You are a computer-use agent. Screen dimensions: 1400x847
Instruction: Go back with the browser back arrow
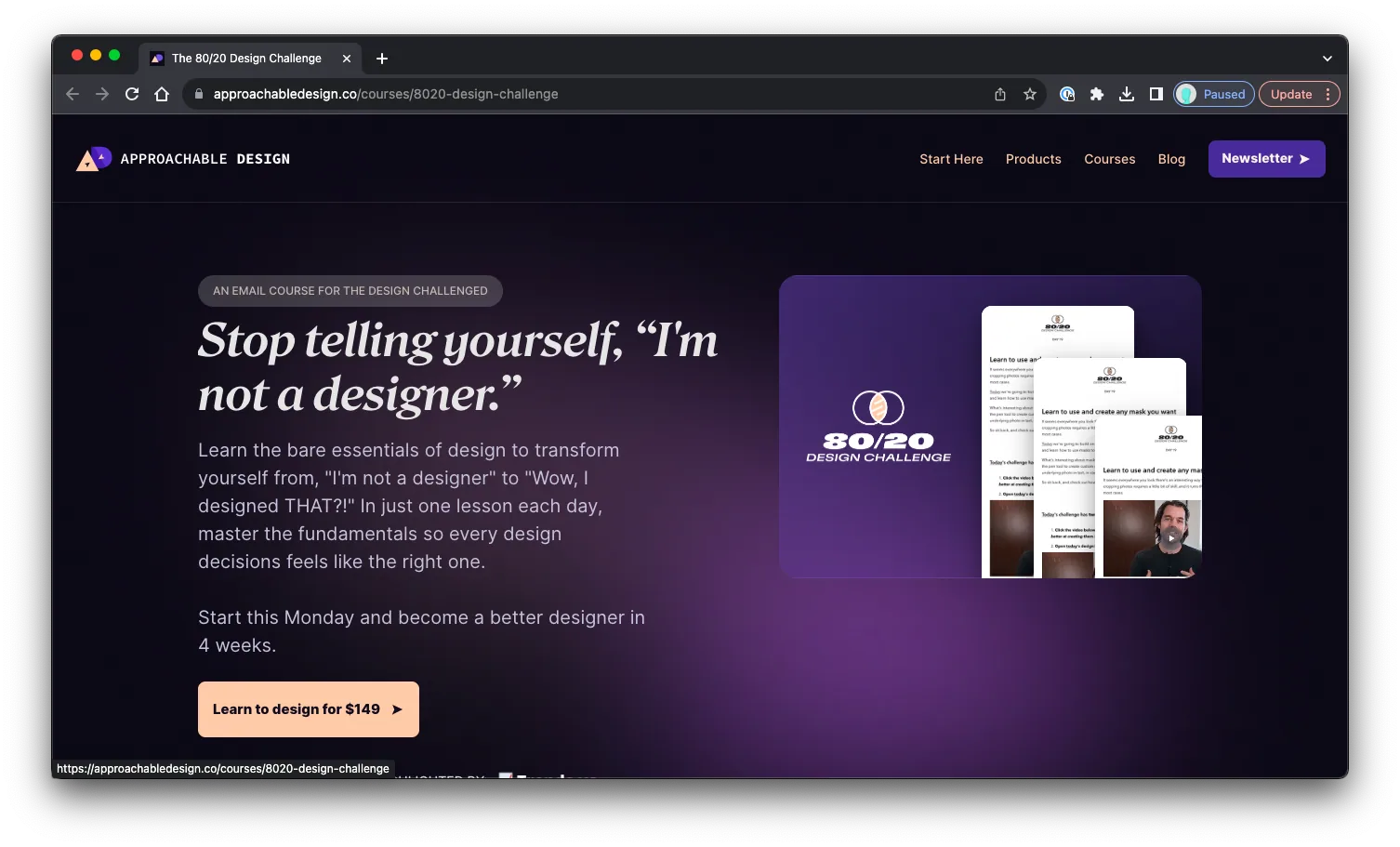coord(73,94)
